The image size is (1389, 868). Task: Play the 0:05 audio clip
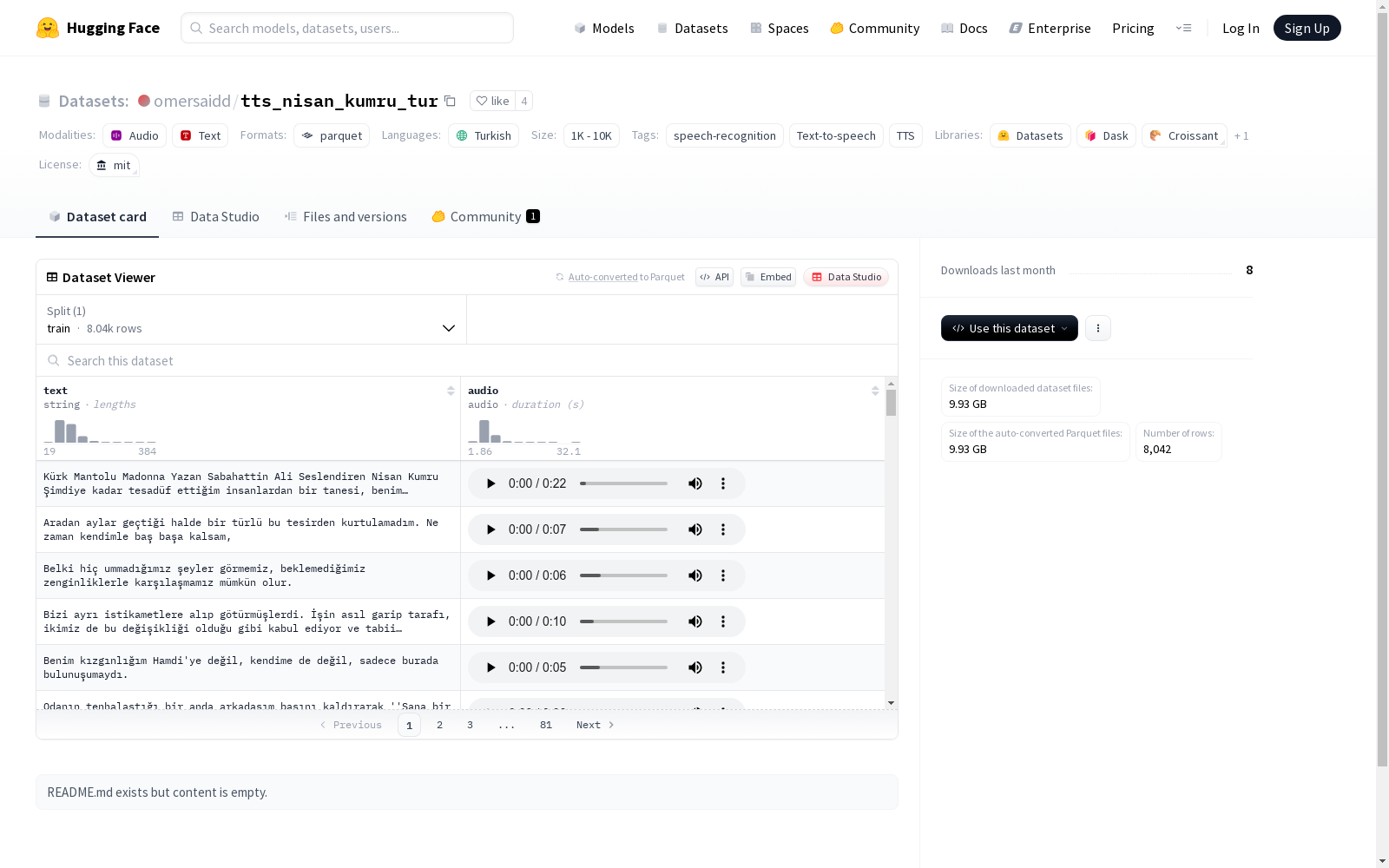click(490, 667)
